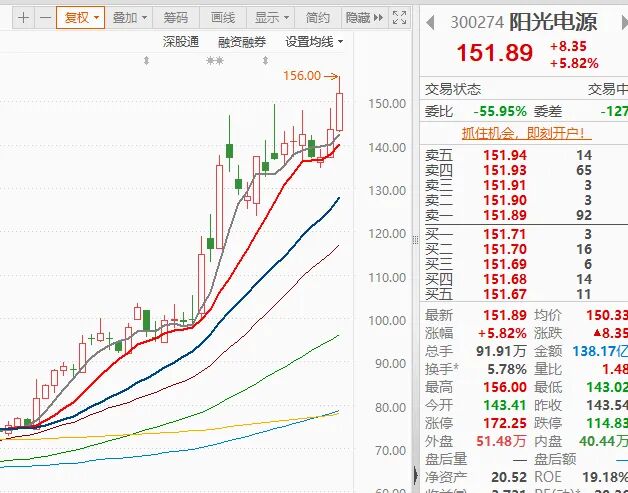Select the 画线 drawing tool
This screenshot has width=628, height=493.
coord(223,18)
